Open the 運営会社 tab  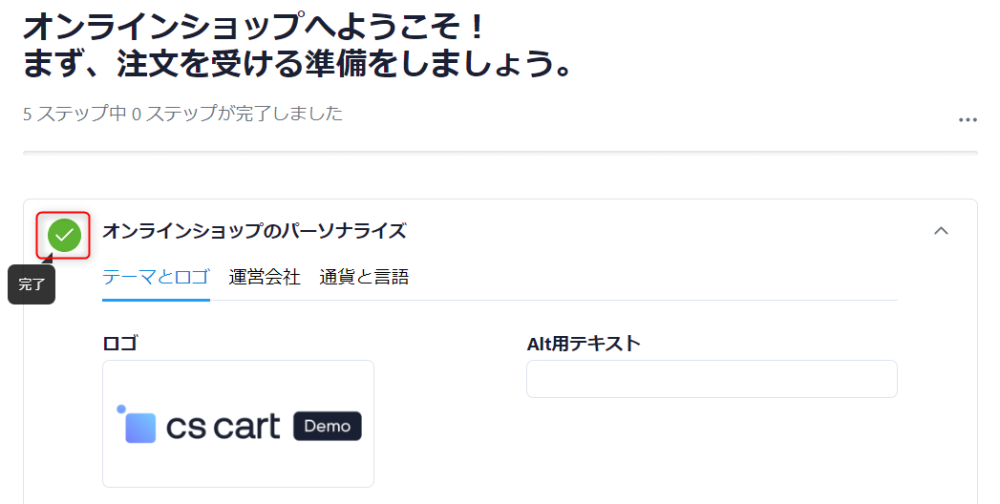(264, 277)
